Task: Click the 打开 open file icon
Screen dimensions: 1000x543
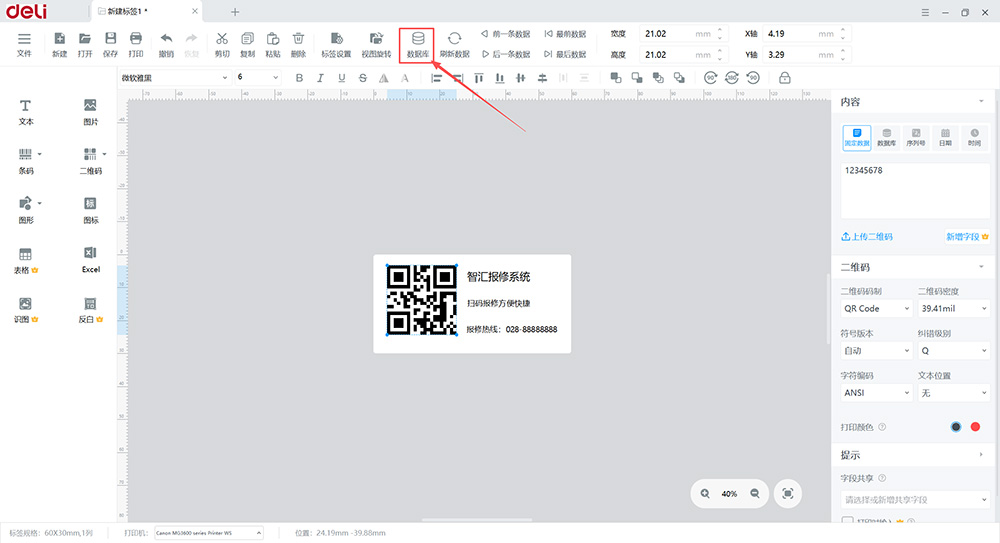Action: click(85, 45)
